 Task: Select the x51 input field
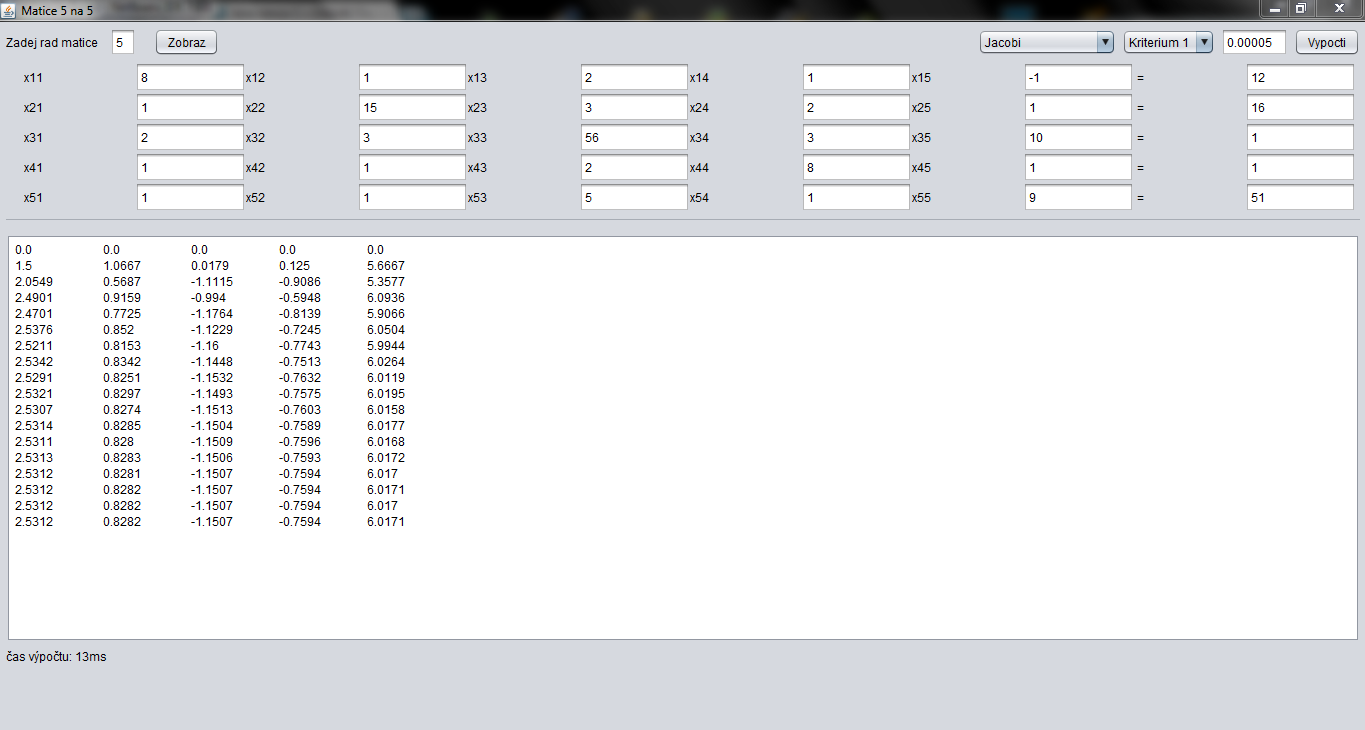click(x=190, y=198)
